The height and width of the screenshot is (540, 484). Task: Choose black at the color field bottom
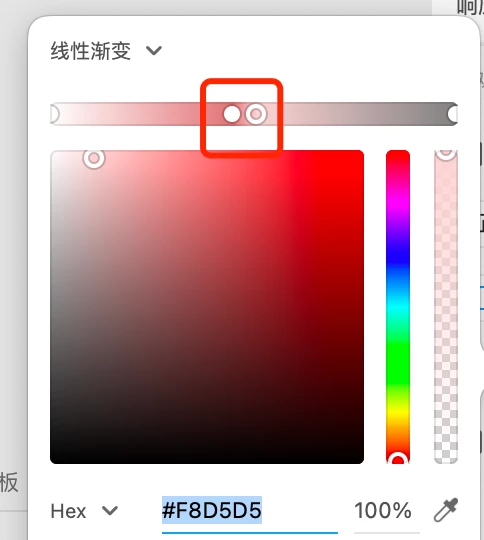(x=207, y=460)
